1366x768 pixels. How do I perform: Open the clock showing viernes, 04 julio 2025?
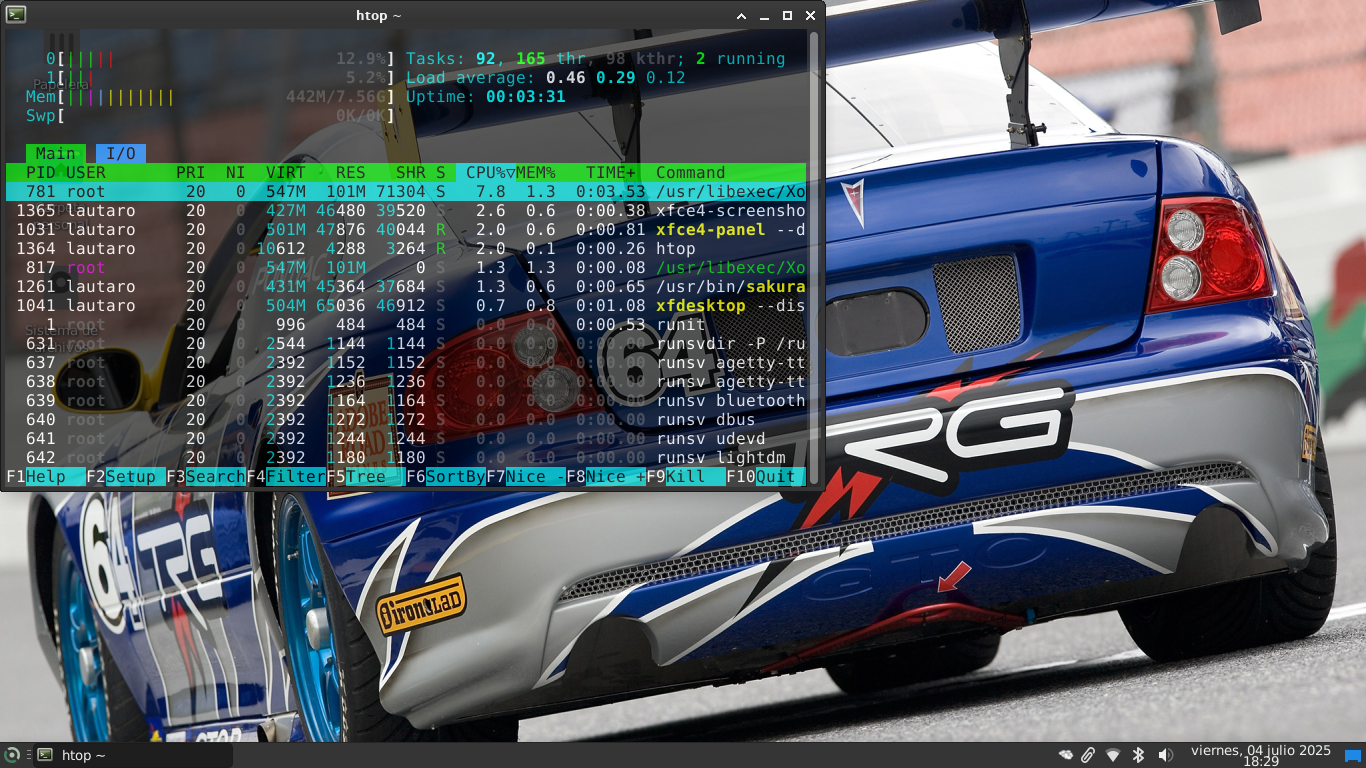tap(1261, 755)
